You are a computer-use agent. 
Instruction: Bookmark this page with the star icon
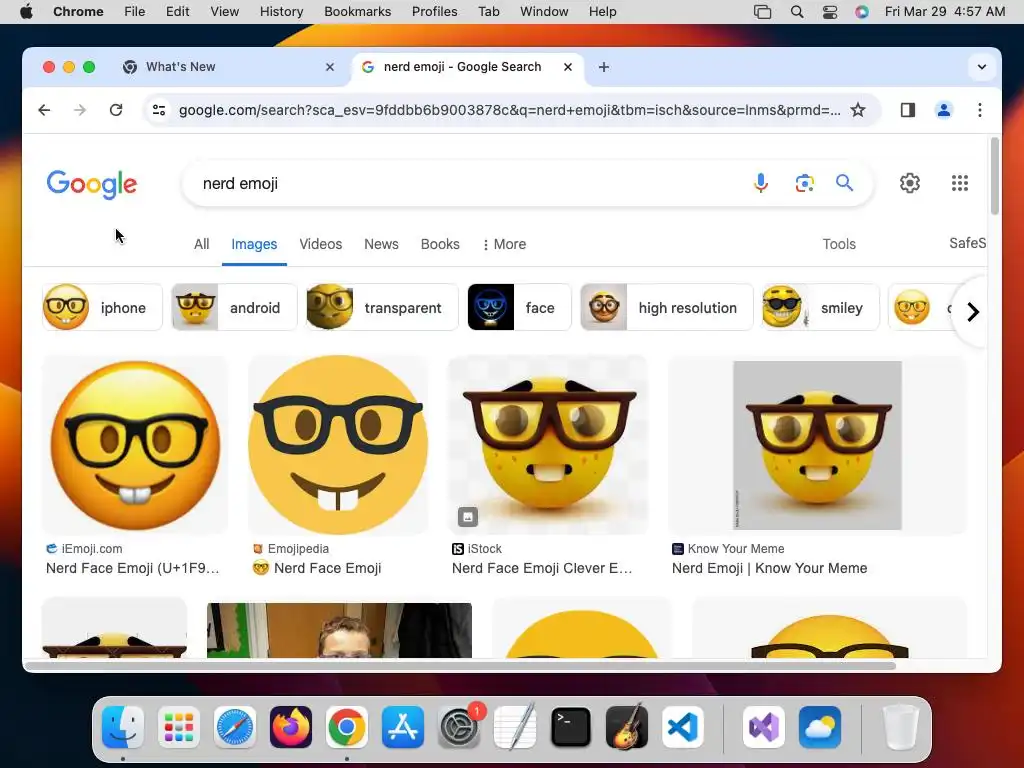tap(858, 110)
